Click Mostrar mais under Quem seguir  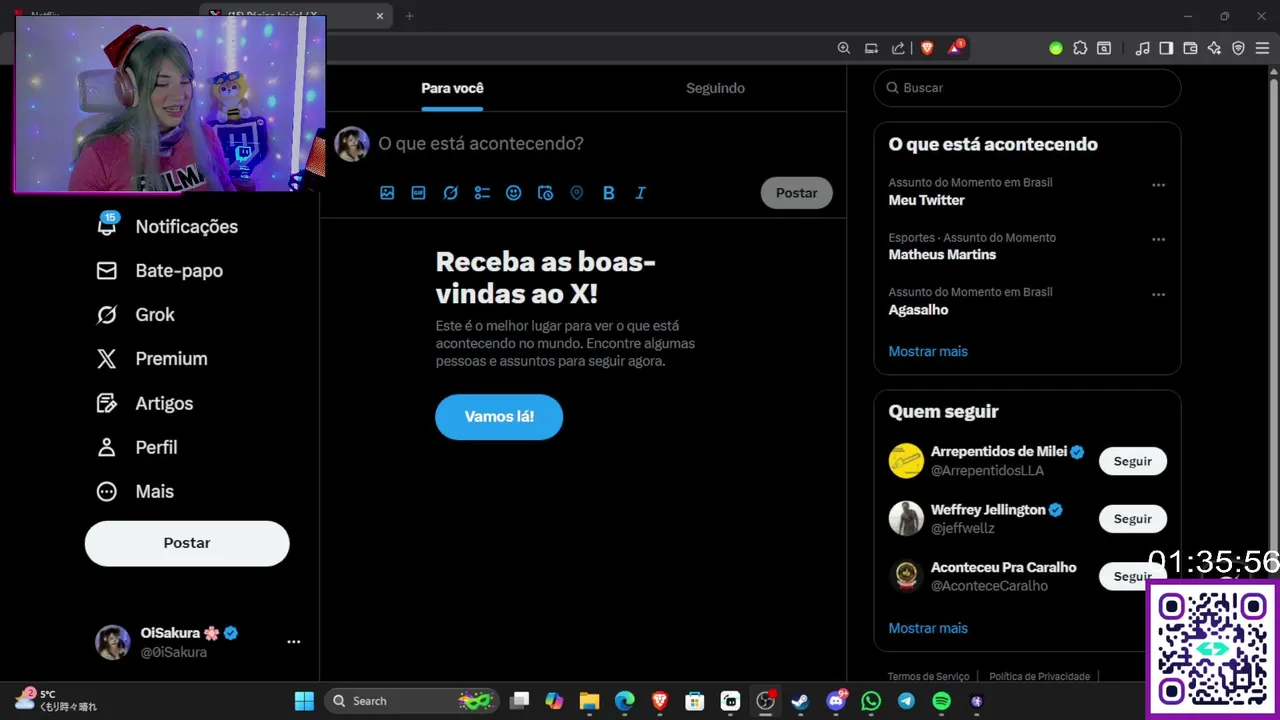point(928,628)
